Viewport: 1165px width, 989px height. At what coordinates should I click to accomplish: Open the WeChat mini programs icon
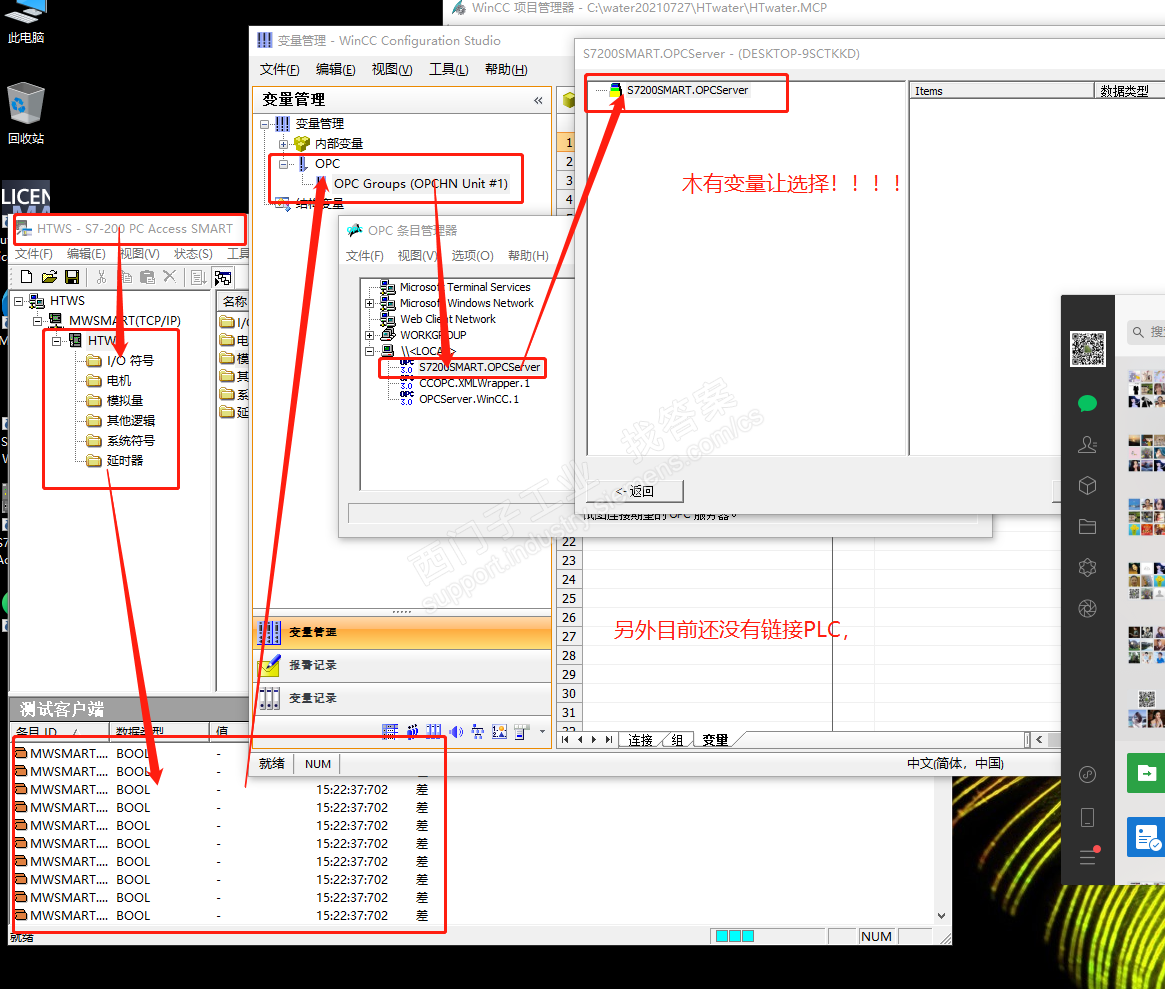(1087, 774)
